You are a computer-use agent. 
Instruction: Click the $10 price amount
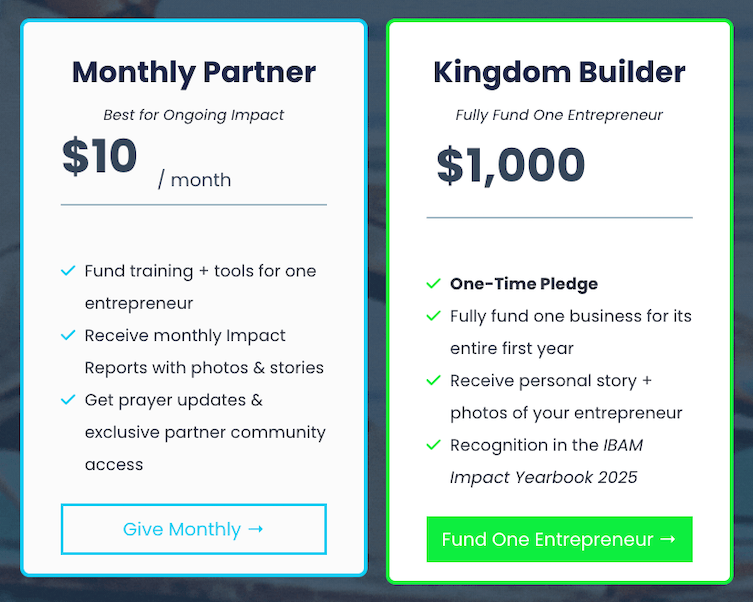(99, 157)
